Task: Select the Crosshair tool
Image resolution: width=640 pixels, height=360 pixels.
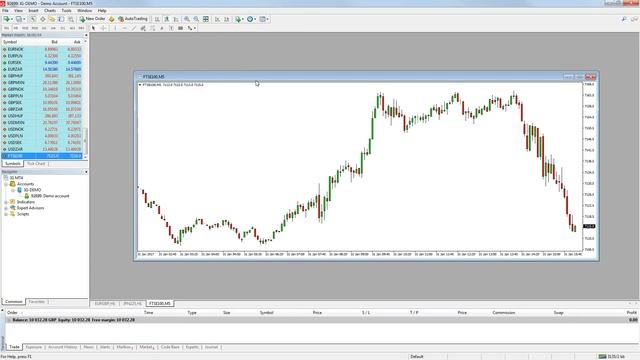Action: point(103,28)
